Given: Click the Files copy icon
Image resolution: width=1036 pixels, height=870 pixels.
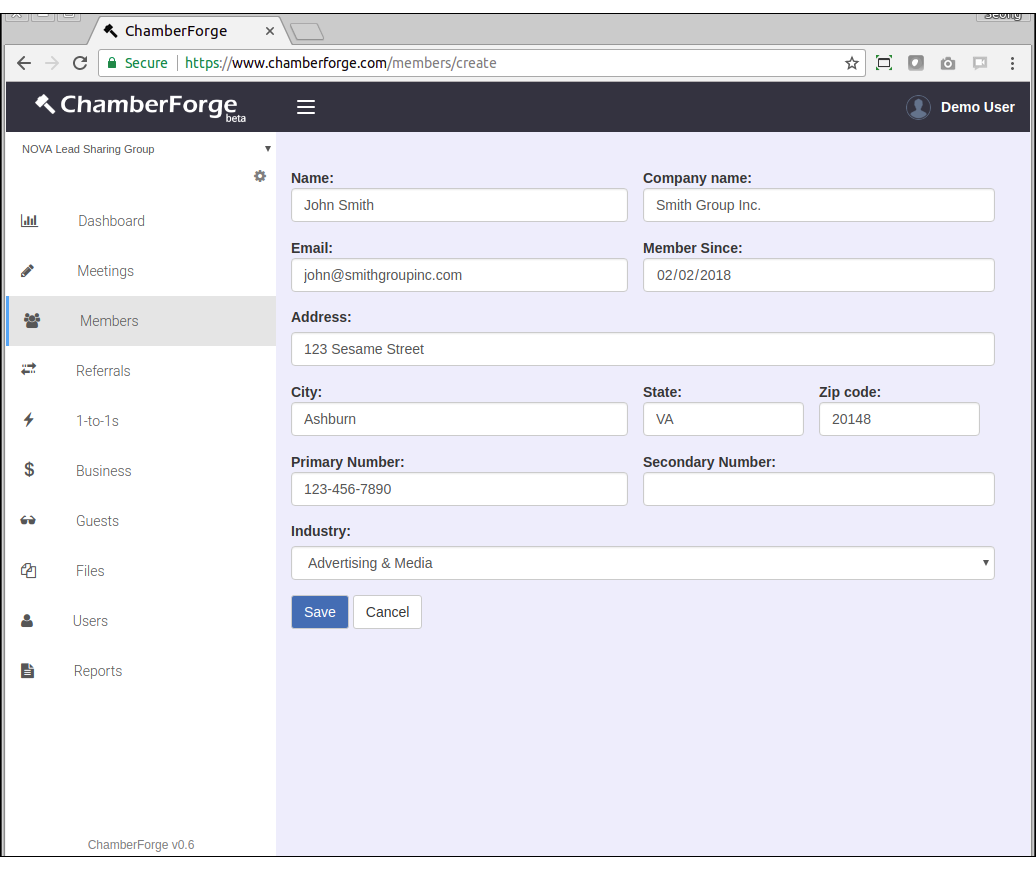Looking at the screenshot, I should click(28, 571).
